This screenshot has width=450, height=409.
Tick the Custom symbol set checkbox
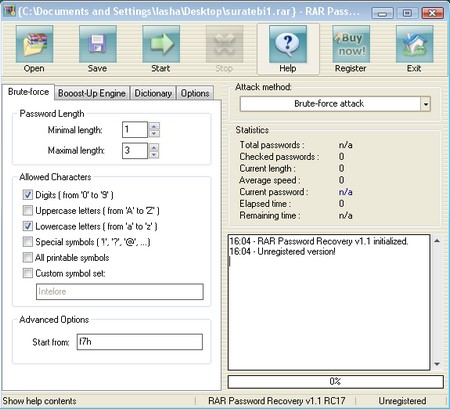tap(28, 273)
